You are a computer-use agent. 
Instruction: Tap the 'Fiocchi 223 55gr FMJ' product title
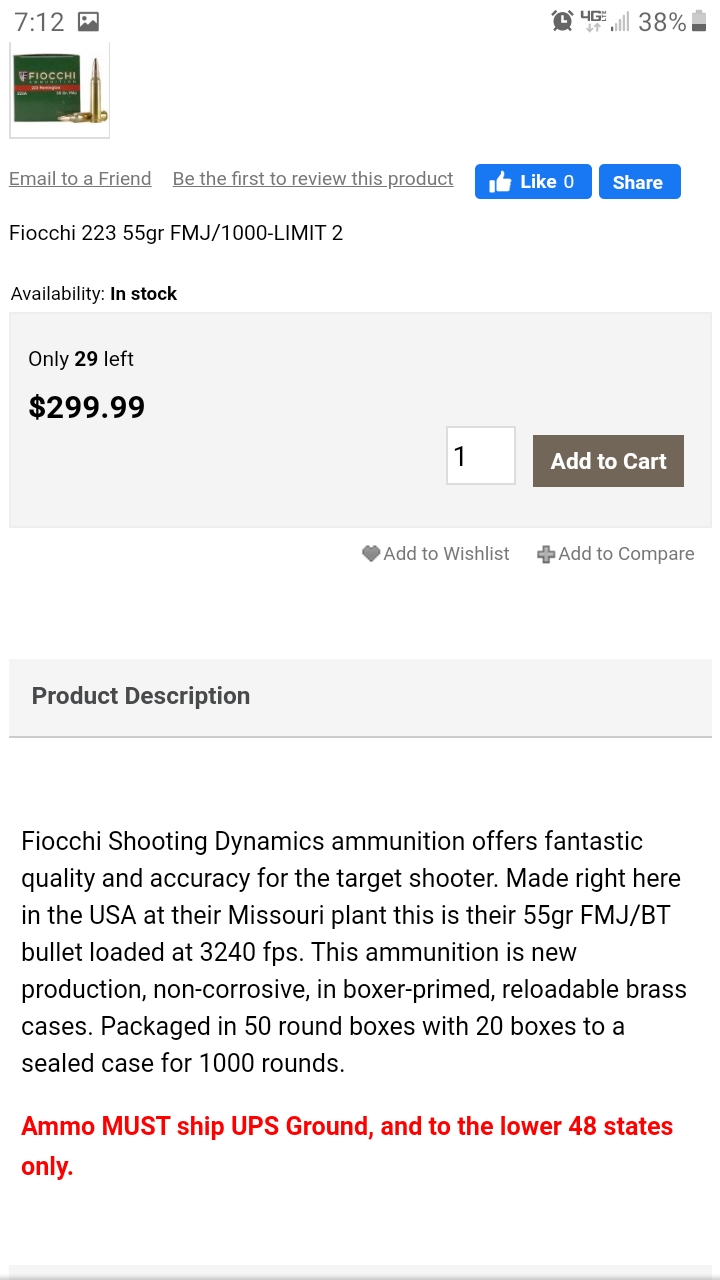click(x=176, y=233)
